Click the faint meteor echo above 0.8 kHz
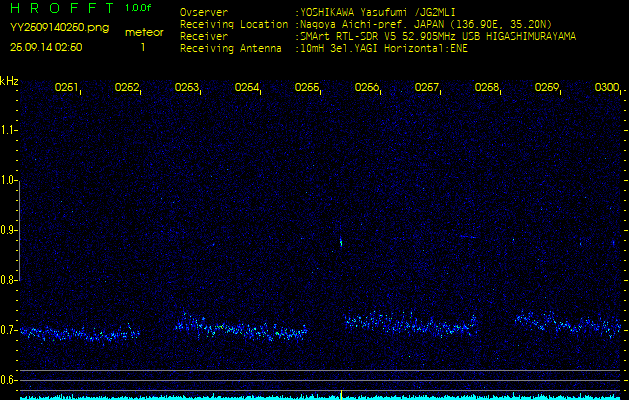This screenshot has width=629, height=400. (341, 240)
